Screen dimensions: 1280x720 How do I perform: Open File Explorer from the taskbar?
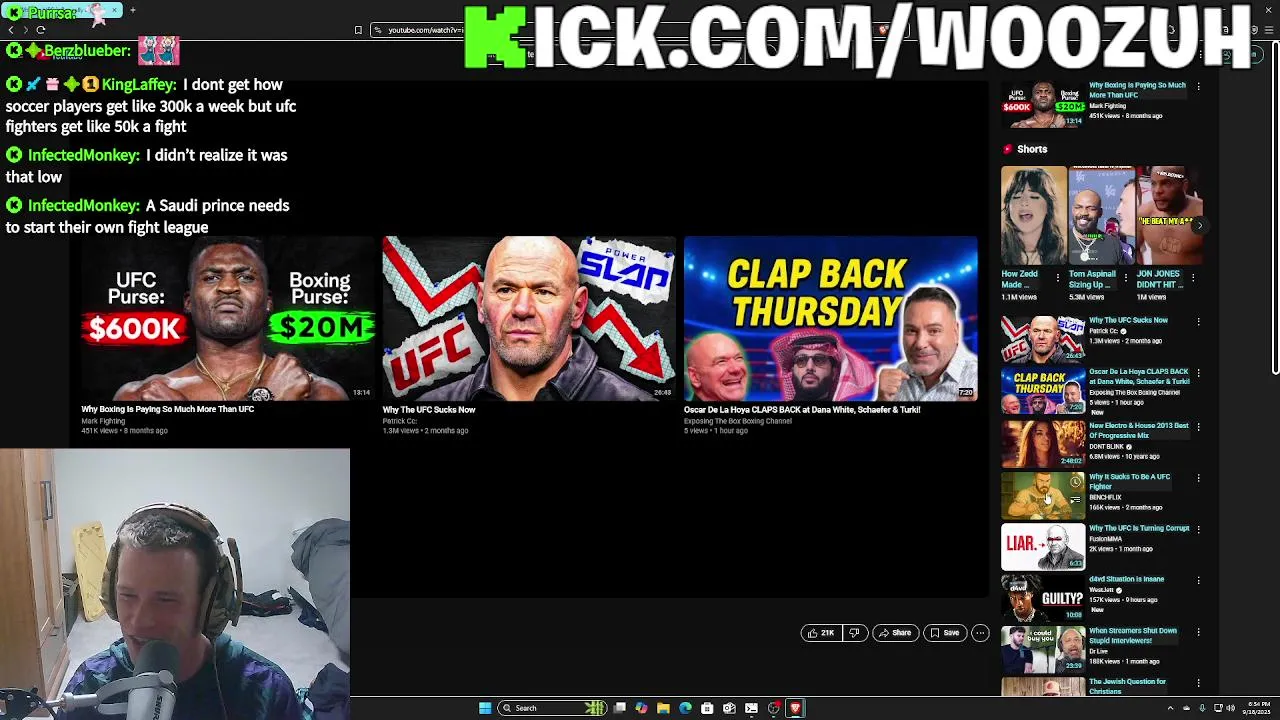tap(663, 708)
